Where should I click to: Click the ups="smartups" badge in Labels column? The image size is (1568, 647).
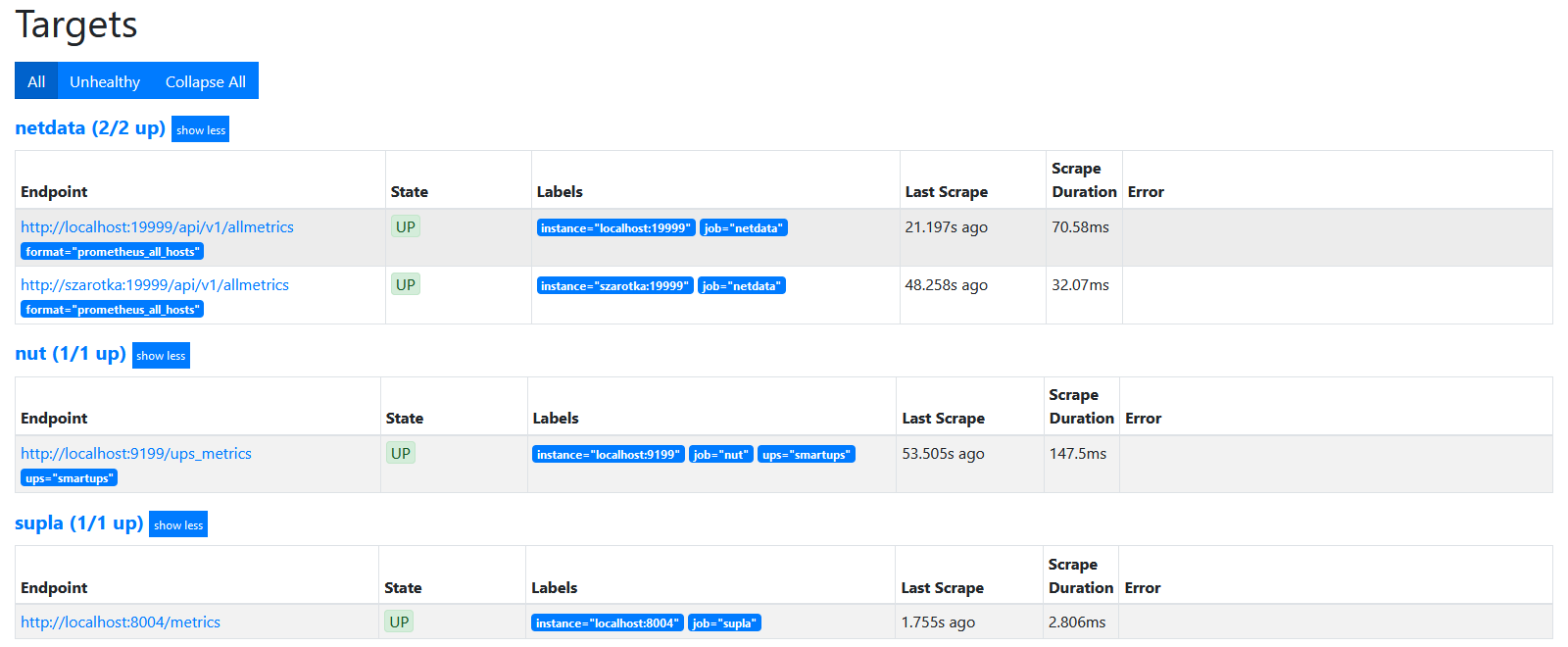click(x=807, y=455)
